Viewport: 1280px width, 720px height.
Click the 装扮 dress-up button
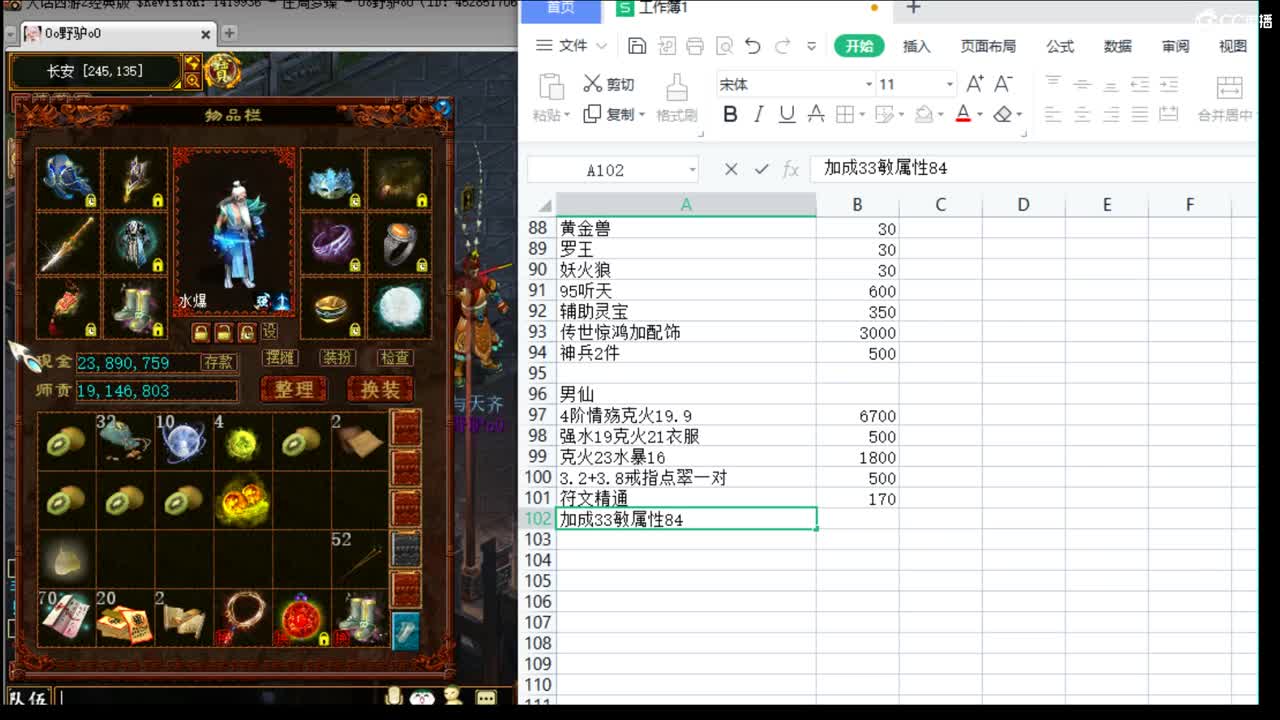(337, 357)
